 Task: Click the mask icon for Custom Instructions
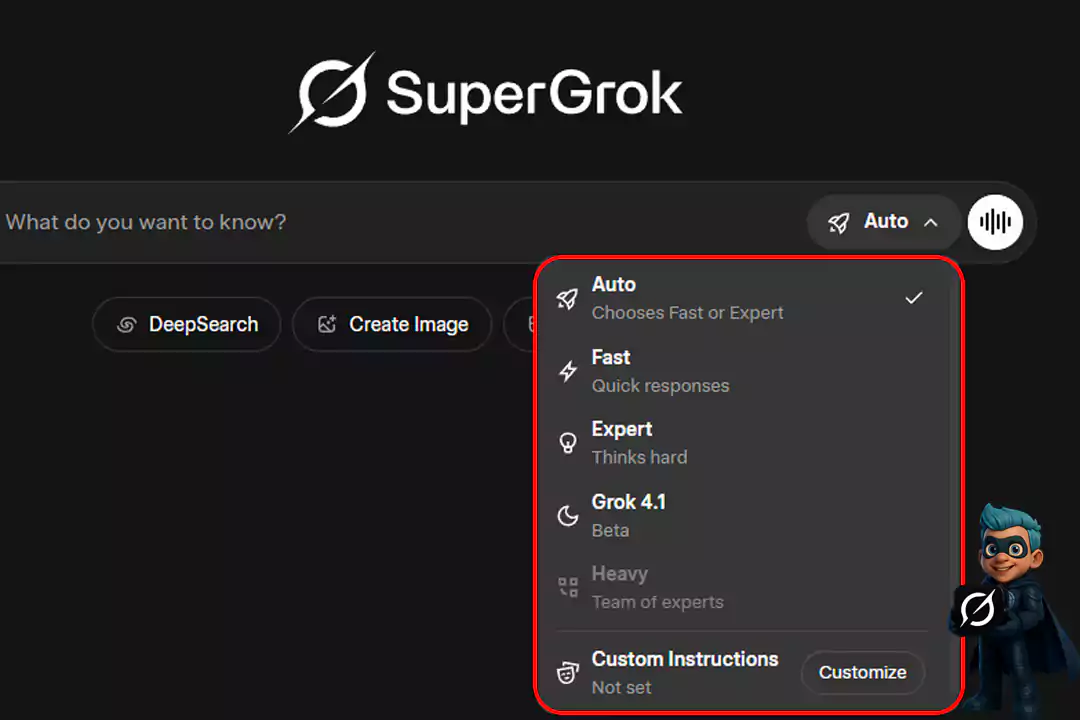(x=568, y=672)
